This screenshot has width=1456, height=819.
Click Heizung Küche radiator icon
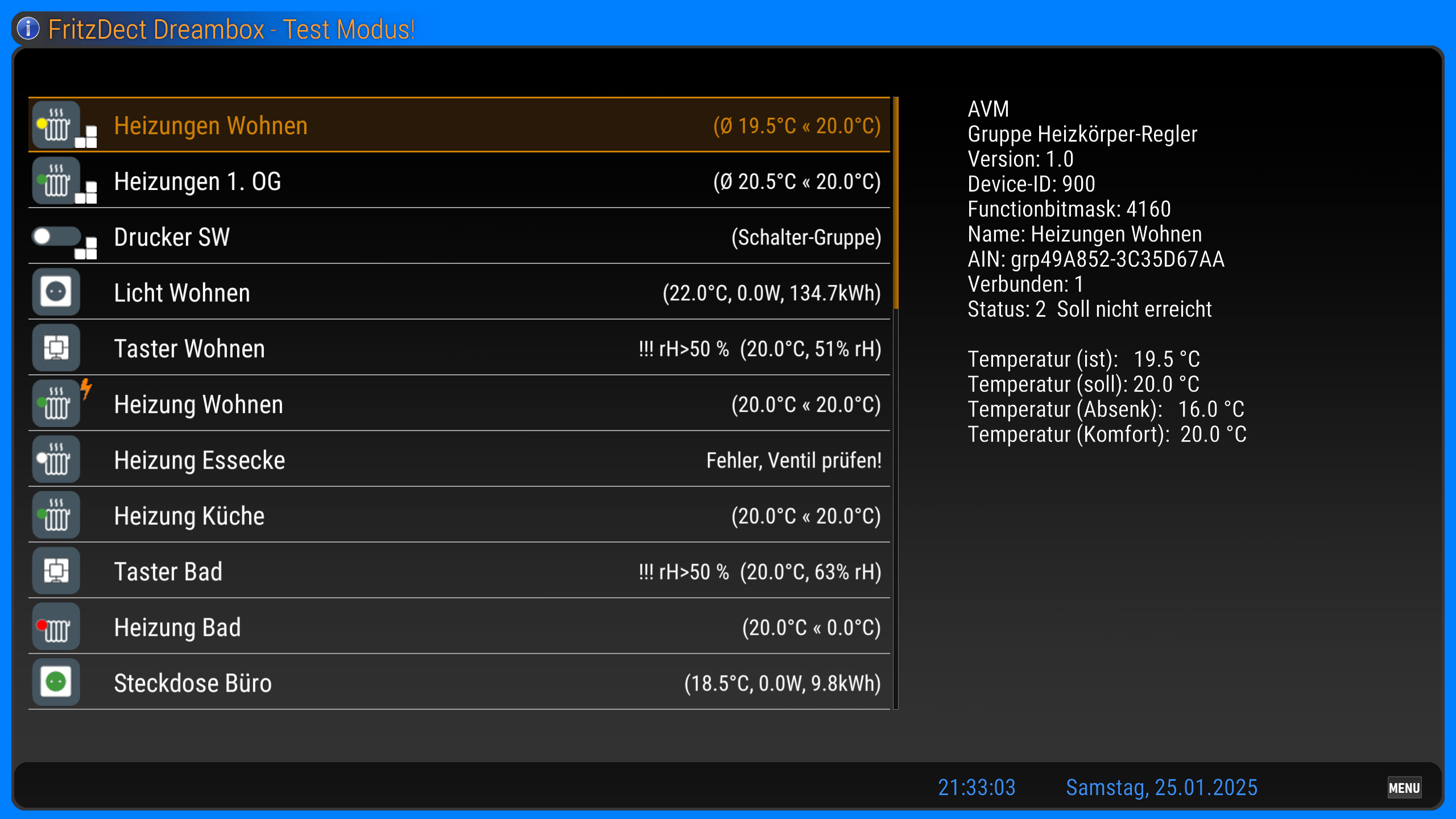[x=56, y=515]
